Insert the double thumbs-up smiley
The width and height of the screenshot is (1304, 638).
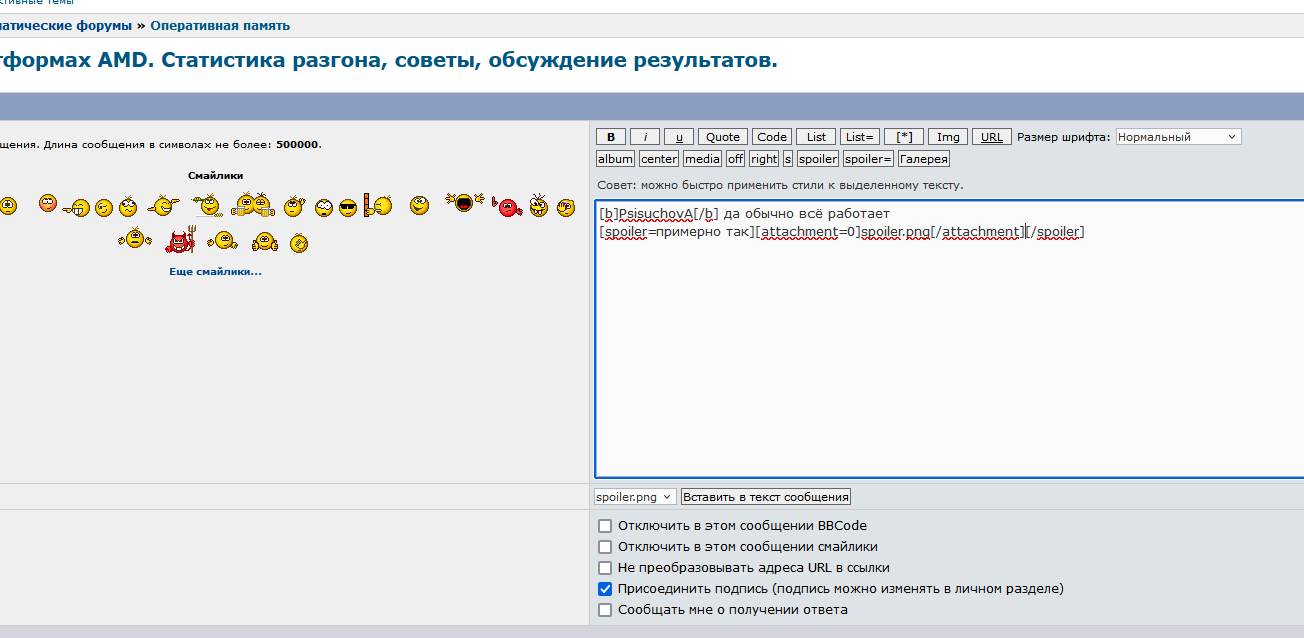(x=265, y=242)
